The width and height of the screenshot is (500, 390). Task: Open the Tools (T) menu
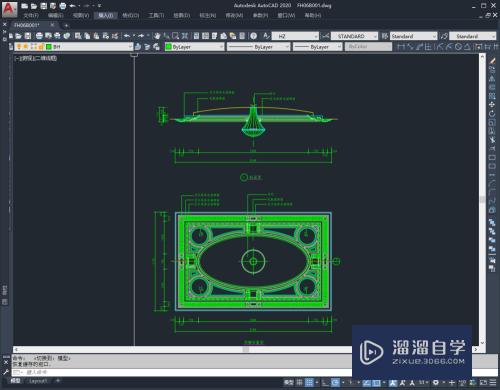(156, 15)
